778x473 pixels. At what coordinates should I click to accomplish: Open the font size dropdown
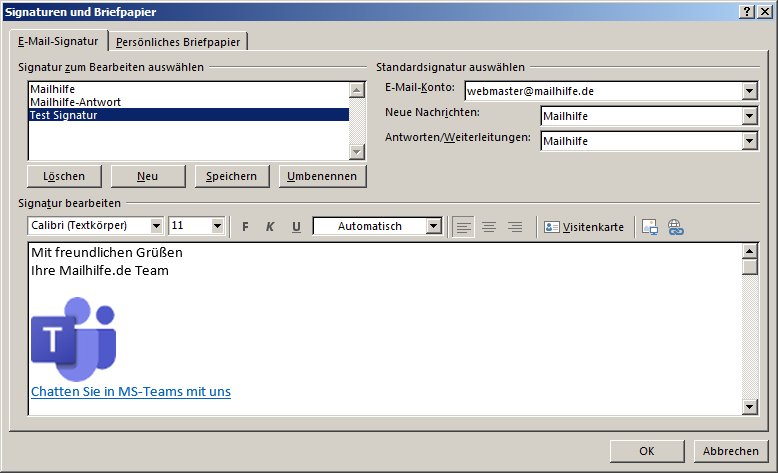(x=218, y=226)
